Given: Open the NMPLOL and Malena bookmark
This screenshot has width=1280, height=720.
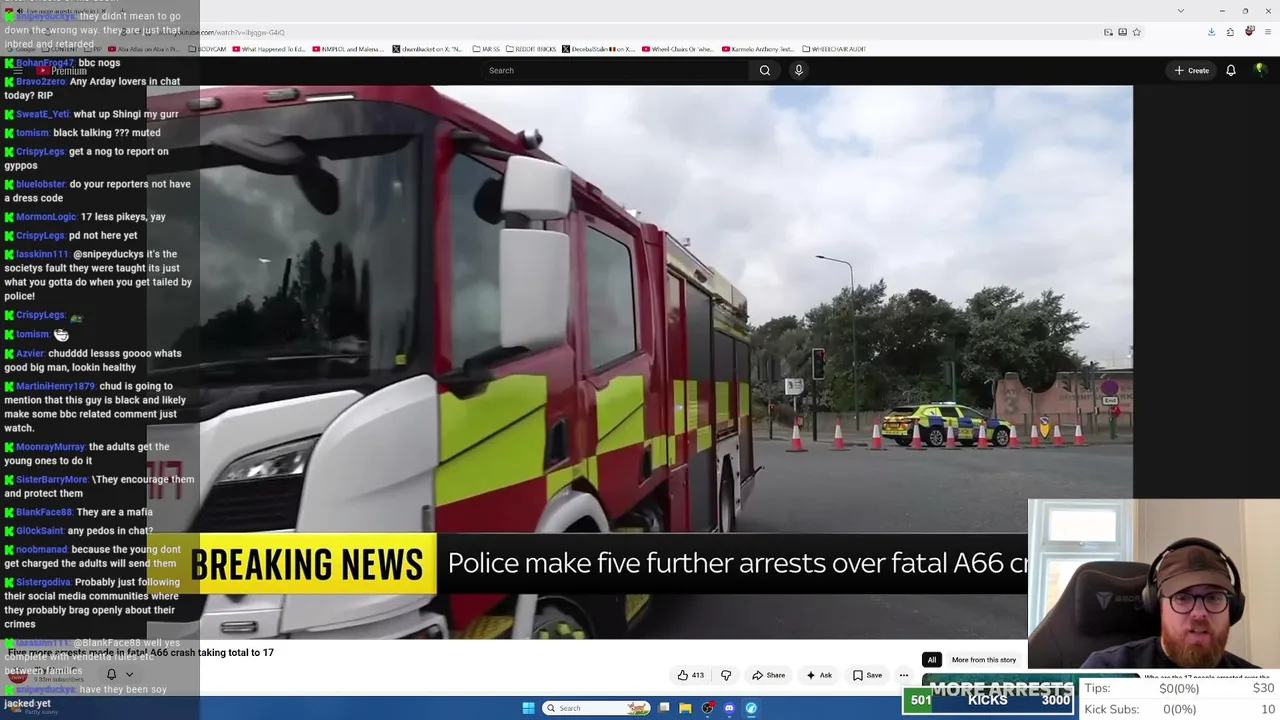Looking at the screenshot, I should click(349, 49).
